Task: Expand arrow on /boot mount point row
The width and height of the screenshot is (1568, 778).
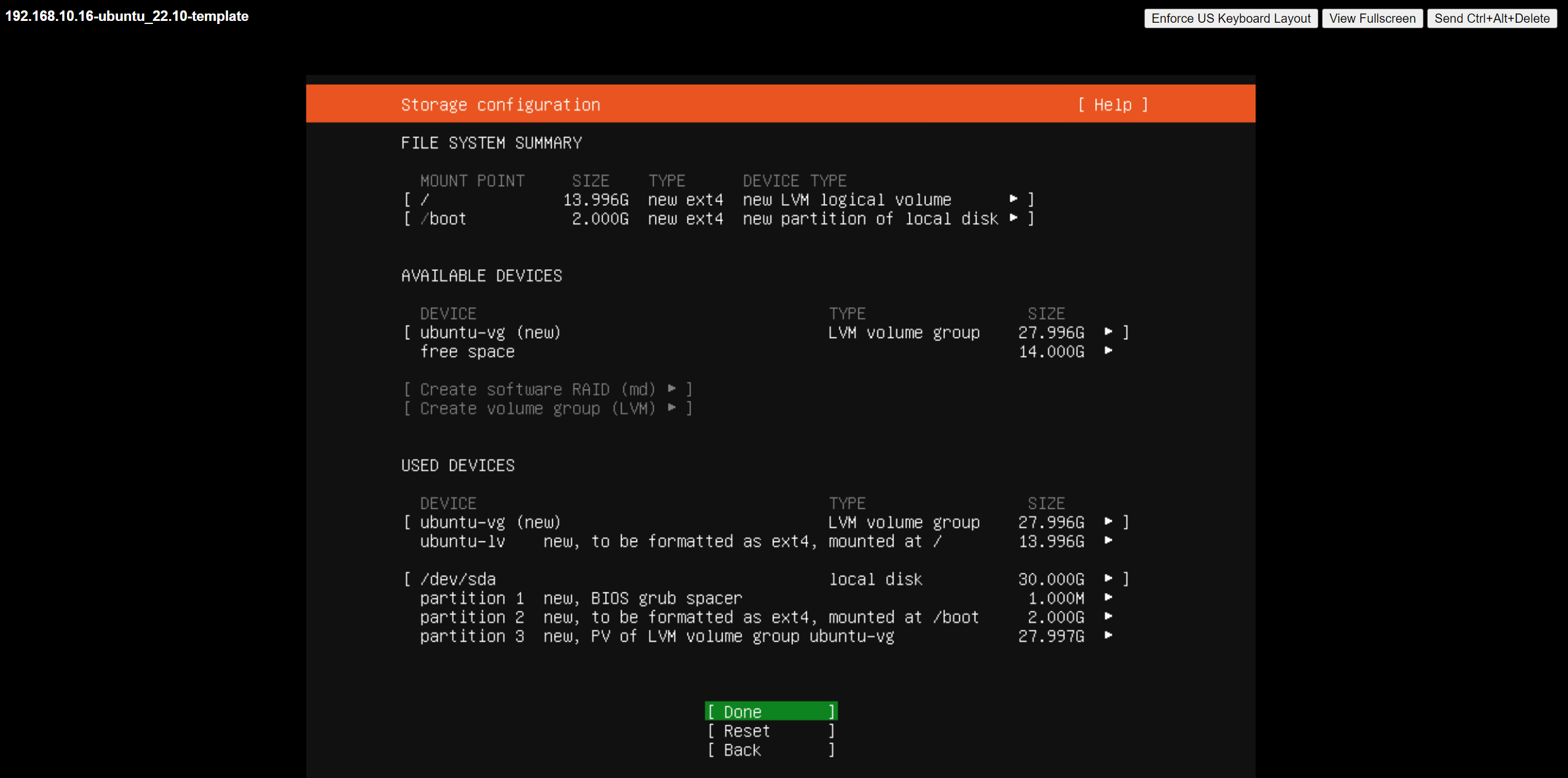Action: (1013, 218)
